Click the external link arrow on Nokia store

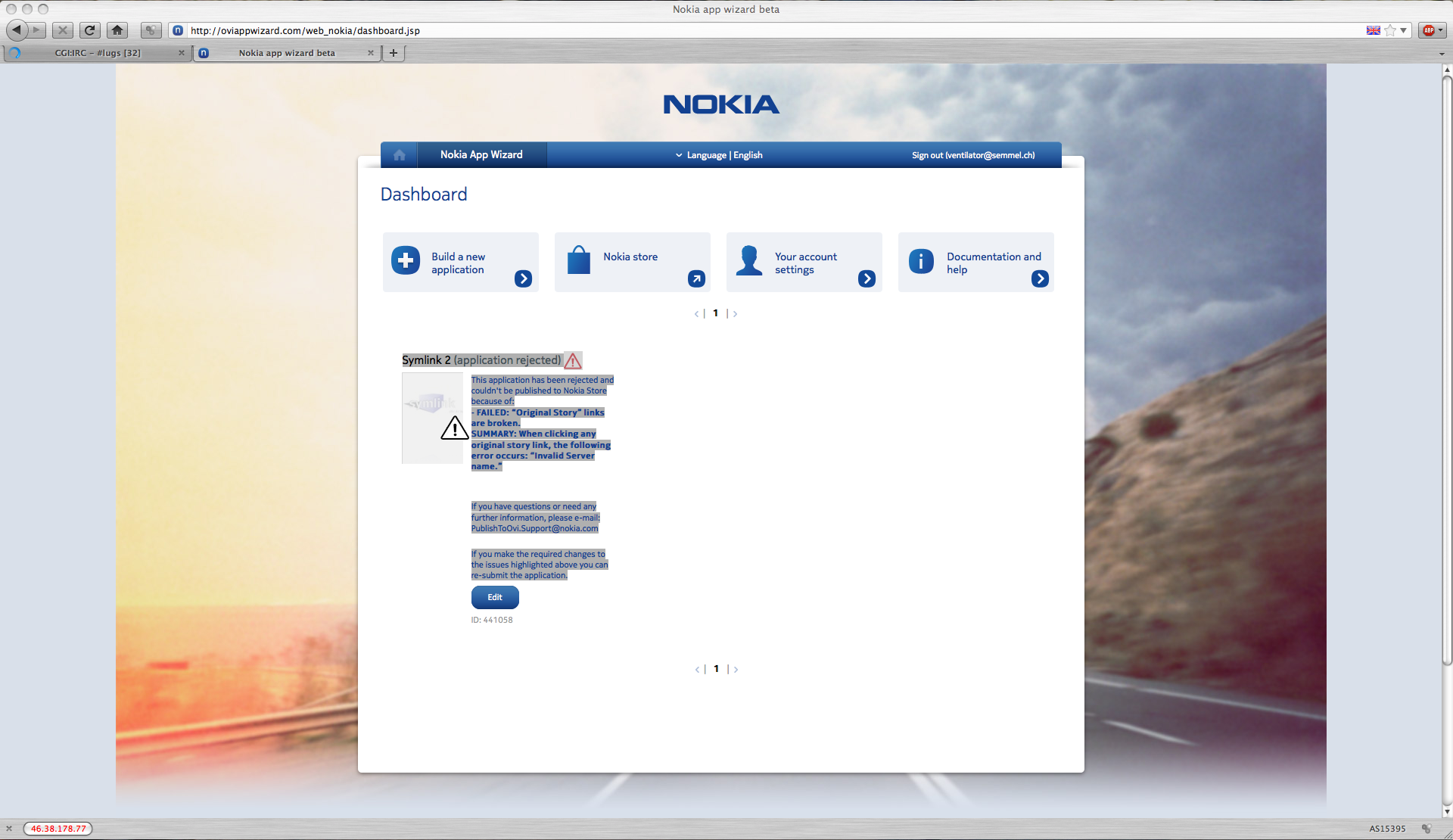(696, 278)
